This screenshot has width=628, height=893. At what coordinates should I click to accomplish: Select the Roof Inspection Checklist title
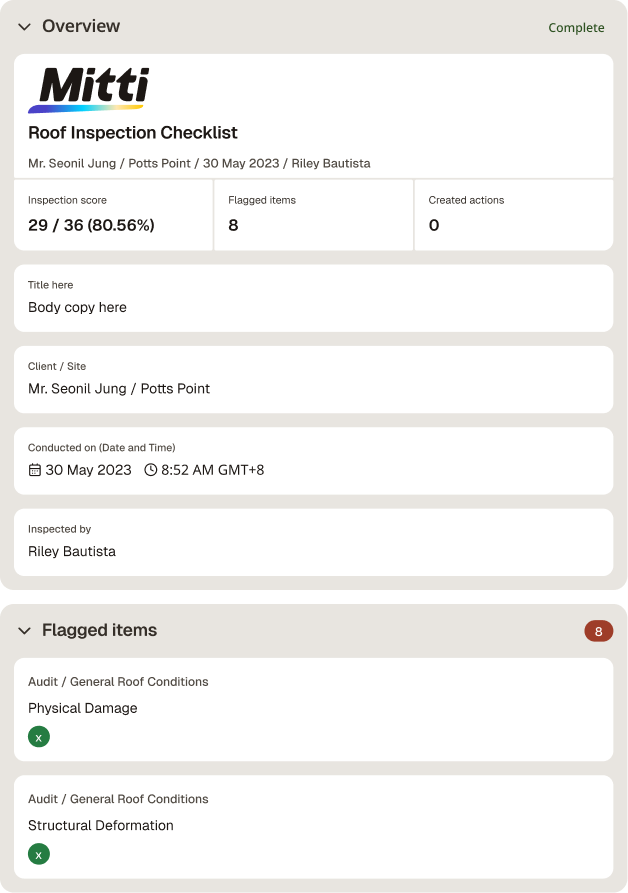tap(133, 133)
